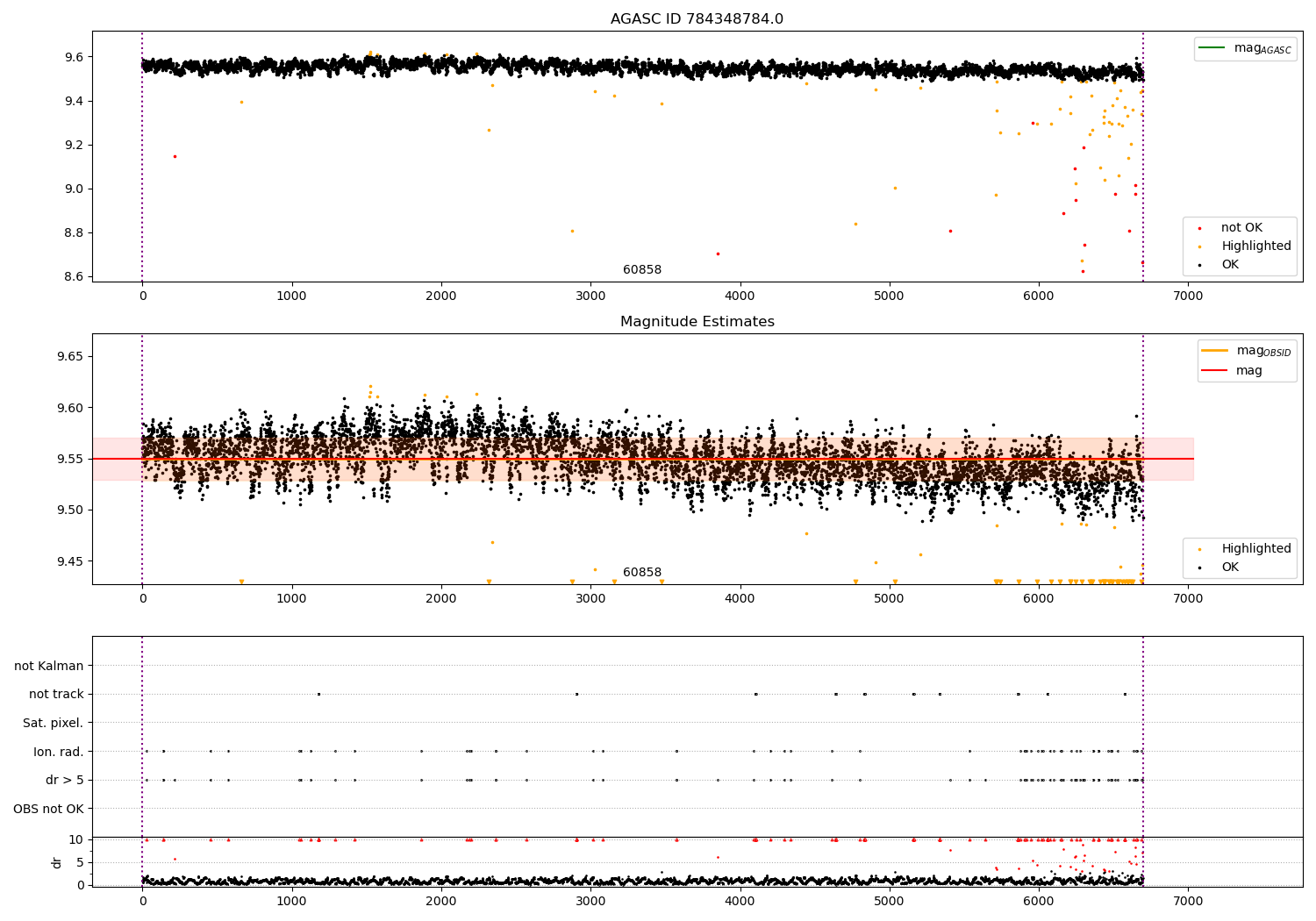This screenshot has height=921, width=1316.
Task: Click the Magnitude Estimates title
Action: pos(697,322)
